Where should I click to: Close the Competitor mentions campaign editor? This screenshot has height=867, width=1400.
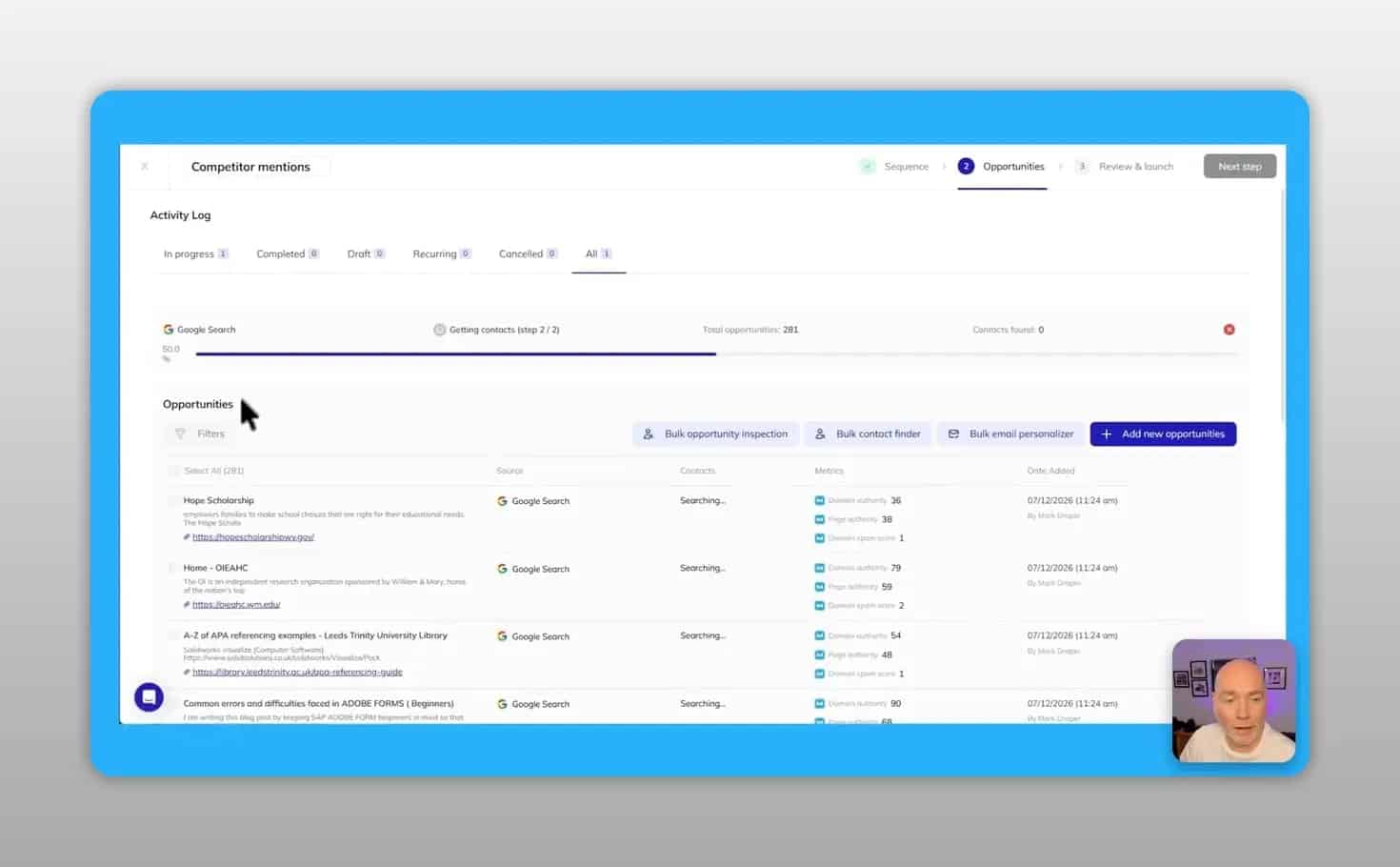click(x=145, y=167)
